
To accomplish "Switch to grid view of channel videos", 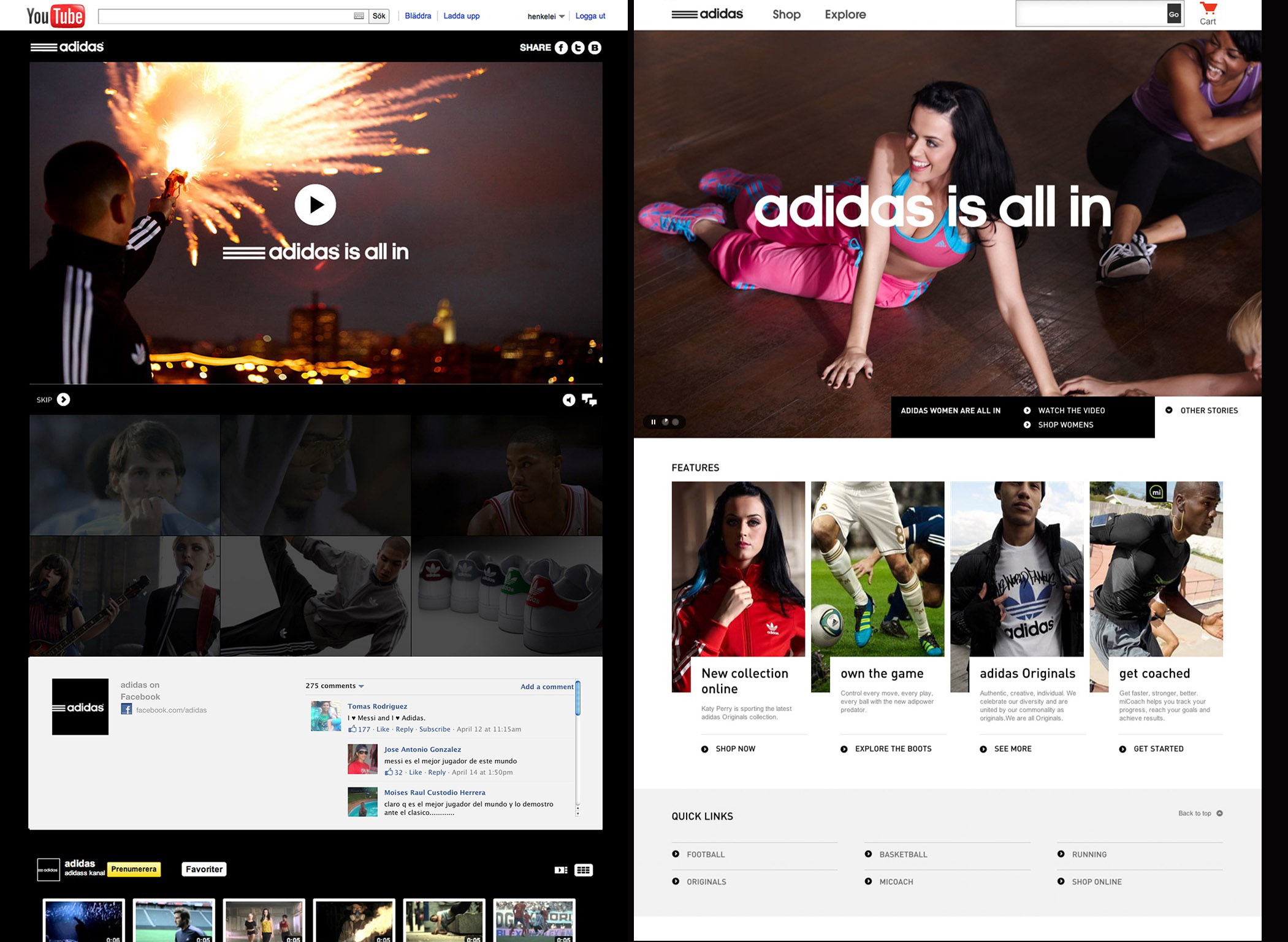I will [x=583, y=870].
